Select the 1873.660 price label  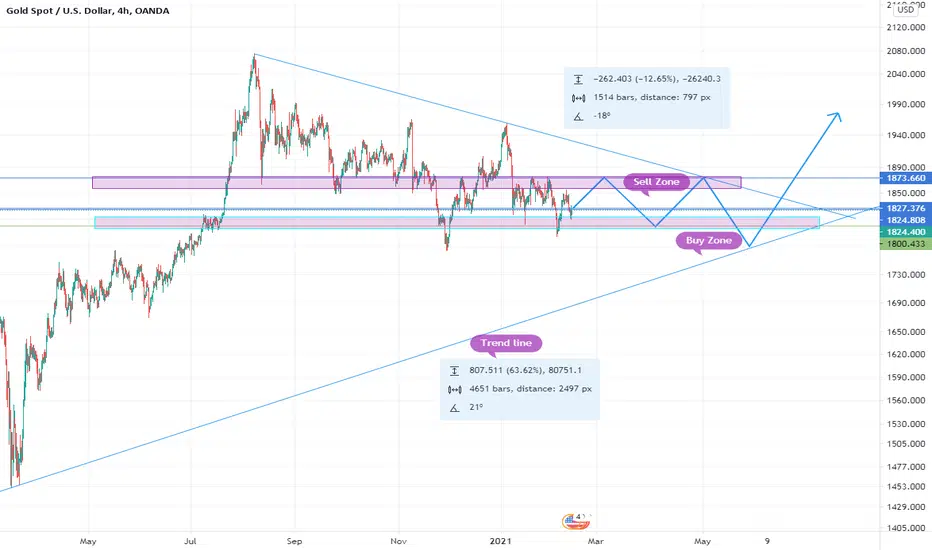[x=906, y=178]
